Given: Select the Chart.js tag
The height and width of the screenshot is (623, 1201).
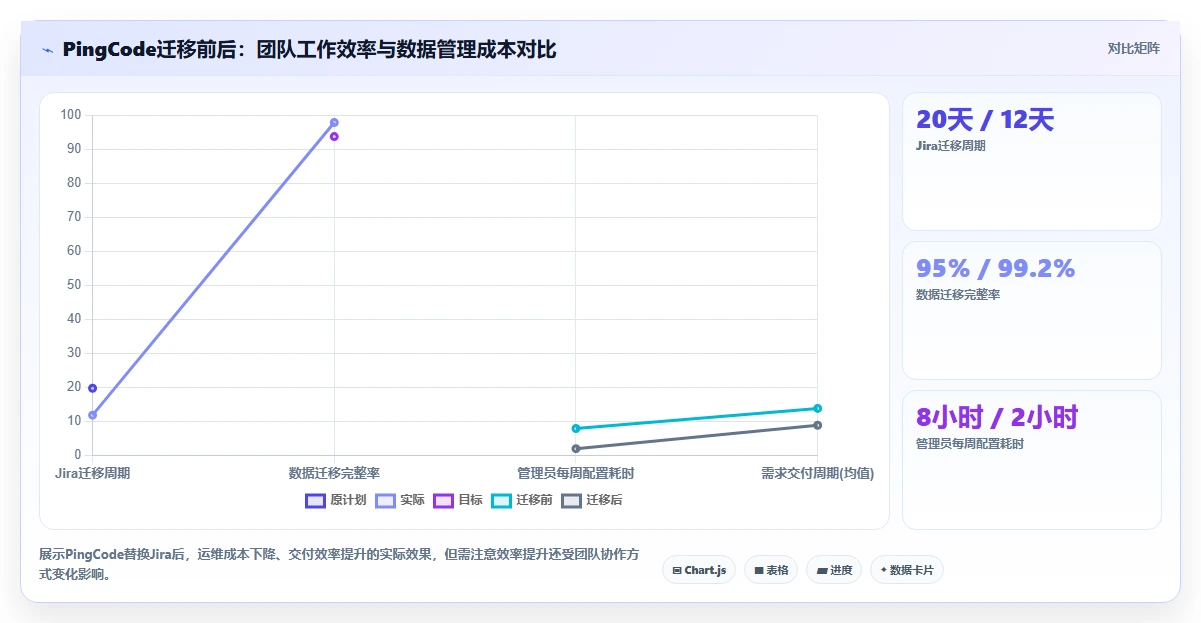Looking at the screenshot, I should tap(699, 570).
